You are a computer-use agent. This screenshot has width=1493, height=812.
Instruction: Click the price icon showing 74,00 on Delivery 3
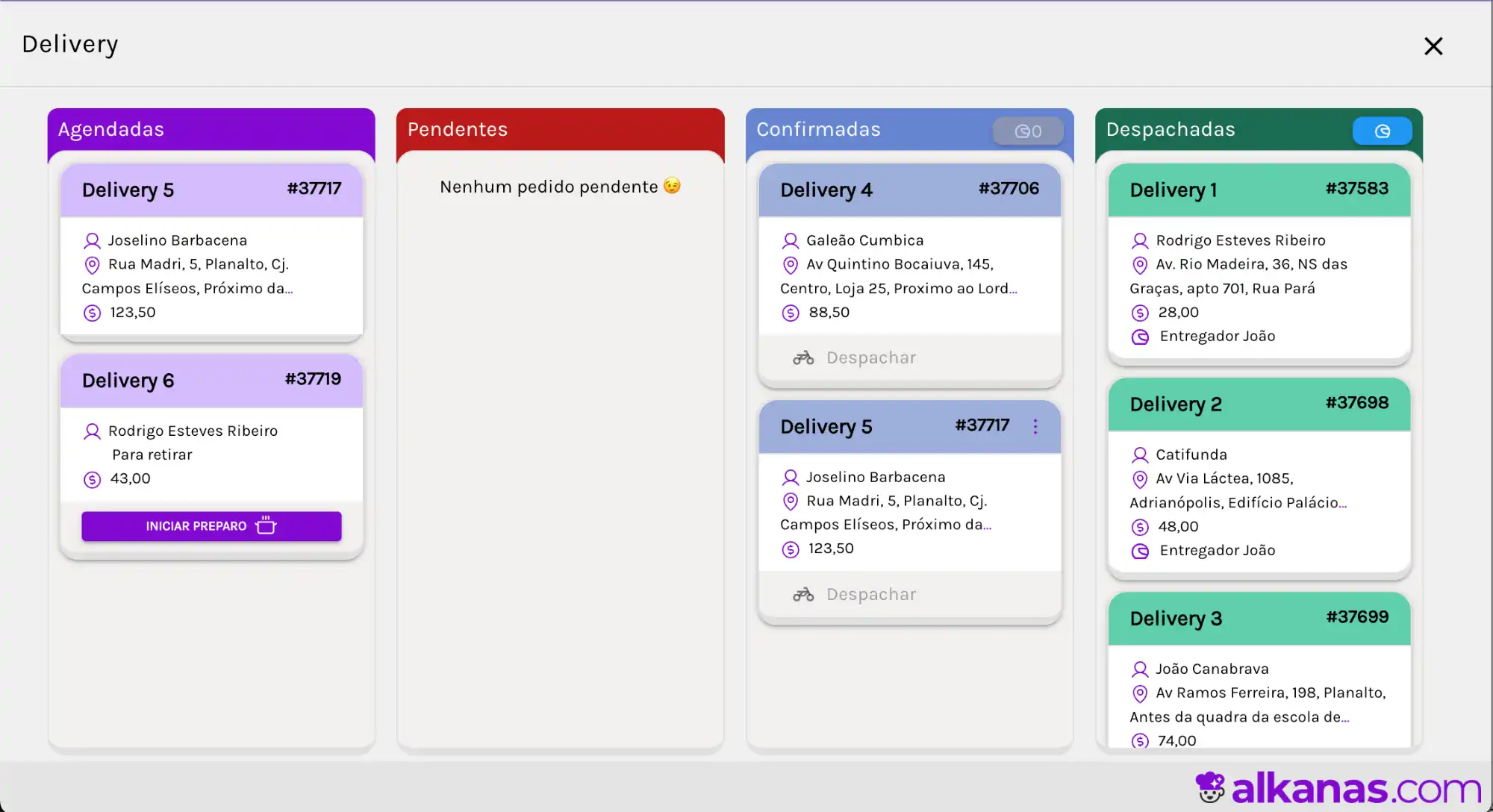(1139, 740)
